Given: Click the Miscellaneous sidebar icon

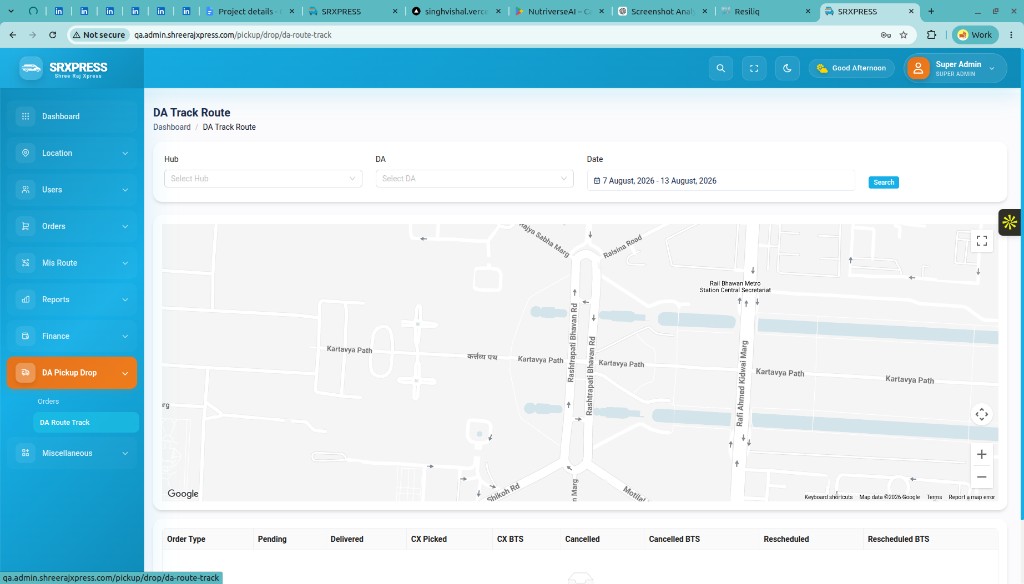Looking at the screenshot, I should [25, 453].
